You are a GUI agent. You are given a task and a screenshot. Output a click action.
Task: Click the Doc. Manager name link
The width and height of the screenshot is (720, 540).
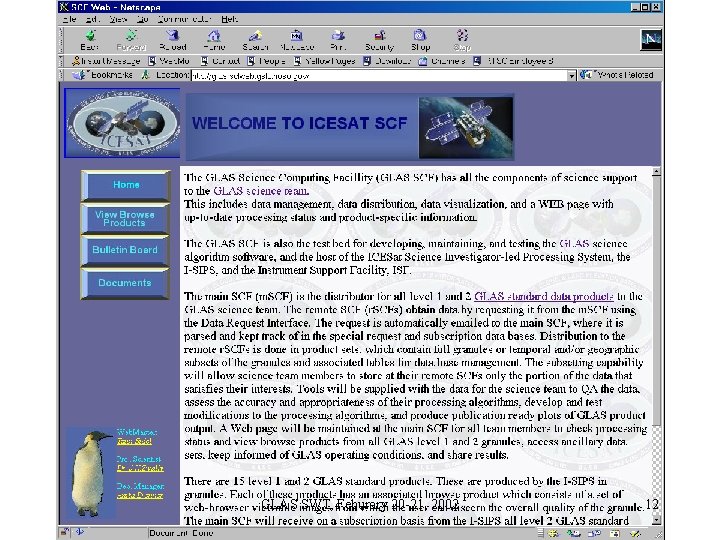pos(140,495)
